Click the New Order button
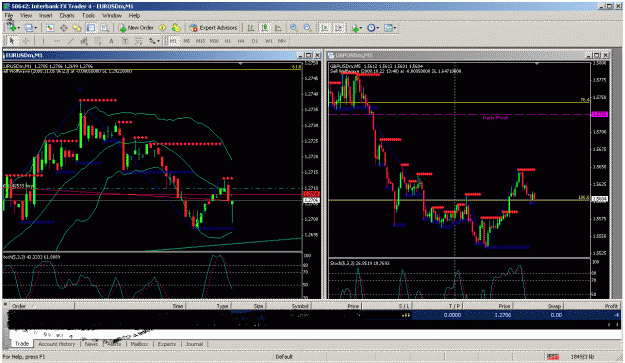The width and height of the screenshot is (625, 363). pos(136,27)
